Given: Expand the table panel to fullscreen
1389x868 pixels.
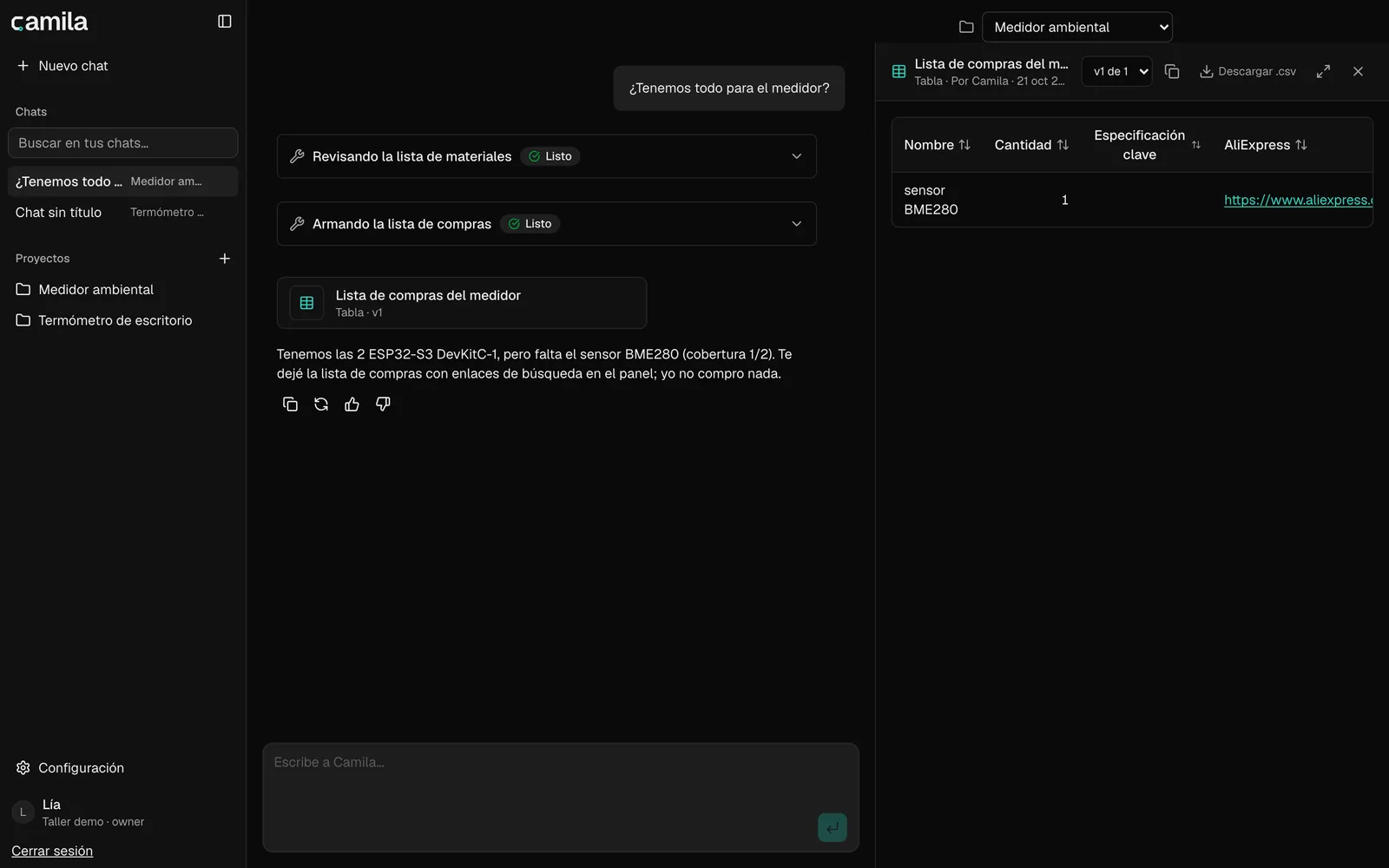Looking at the screenshot, I should [x=1323, y=71].
